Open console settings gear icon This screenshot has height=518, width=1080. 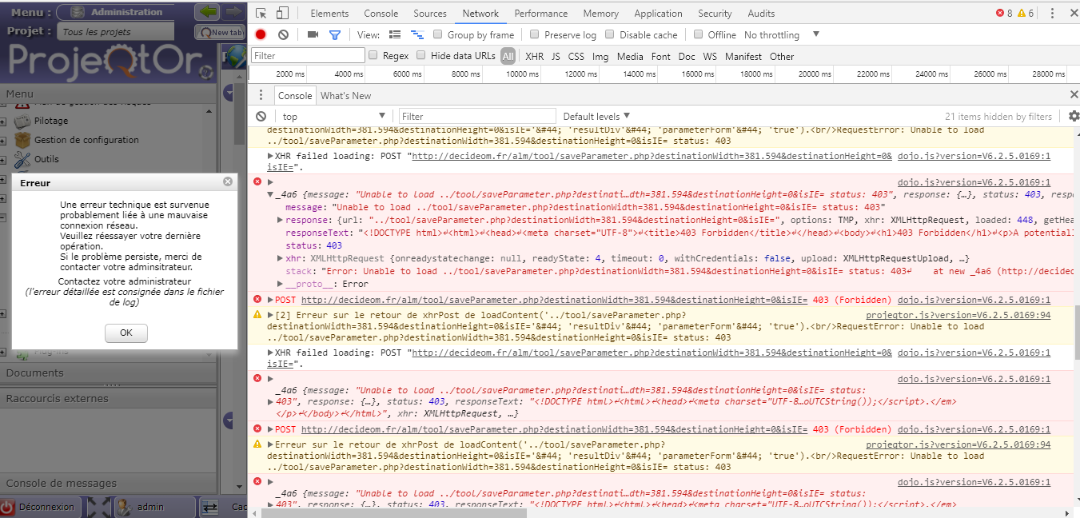(1073, 116)
